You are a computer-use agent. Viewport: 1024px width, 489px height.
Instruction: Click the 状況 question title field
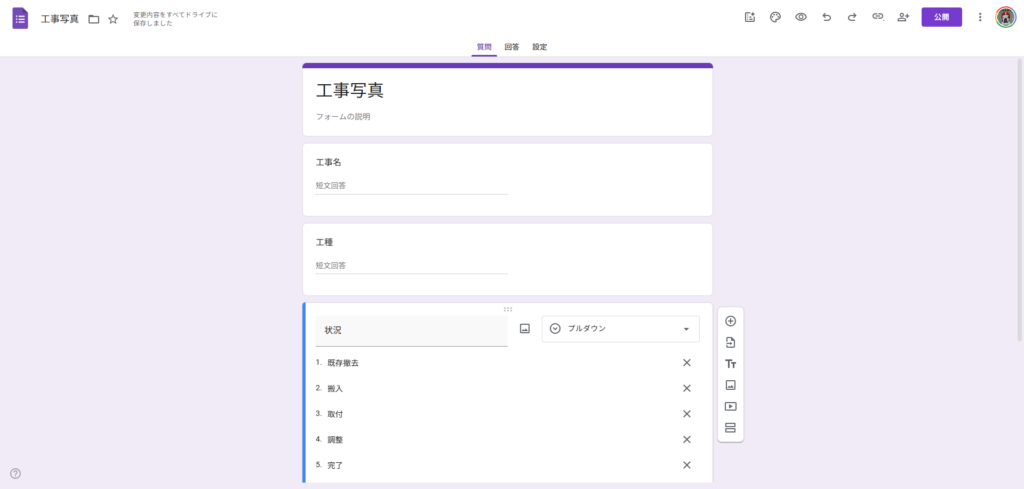click(411, 330)
